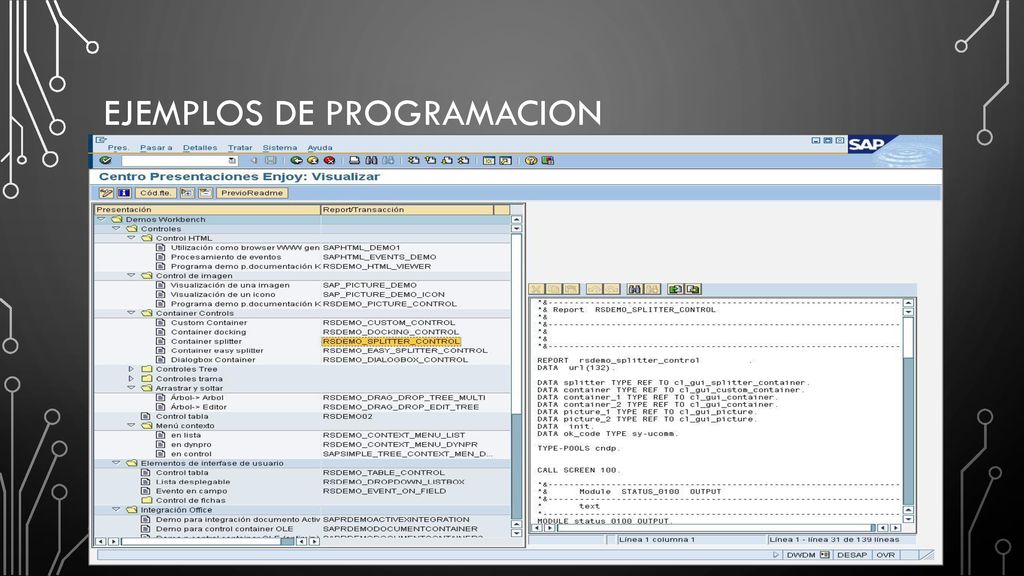The height and width of the screenshot is (576, 1024).
Task: Click the Create new session icon
Action: pyautogui.click(x=488, y=160)
